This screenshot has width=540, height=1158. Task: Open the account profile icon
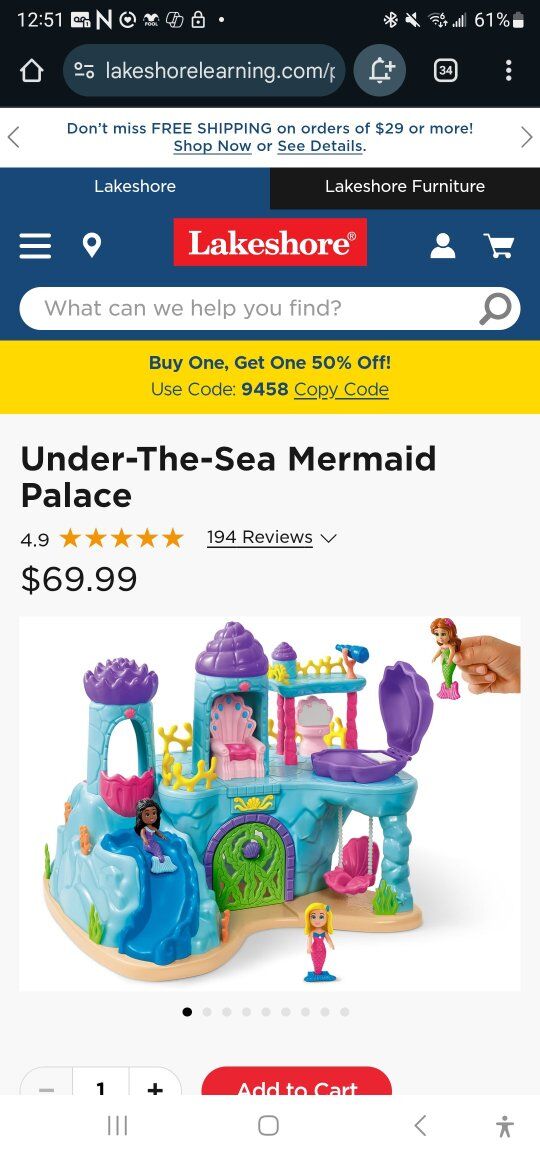coord(442,245)
